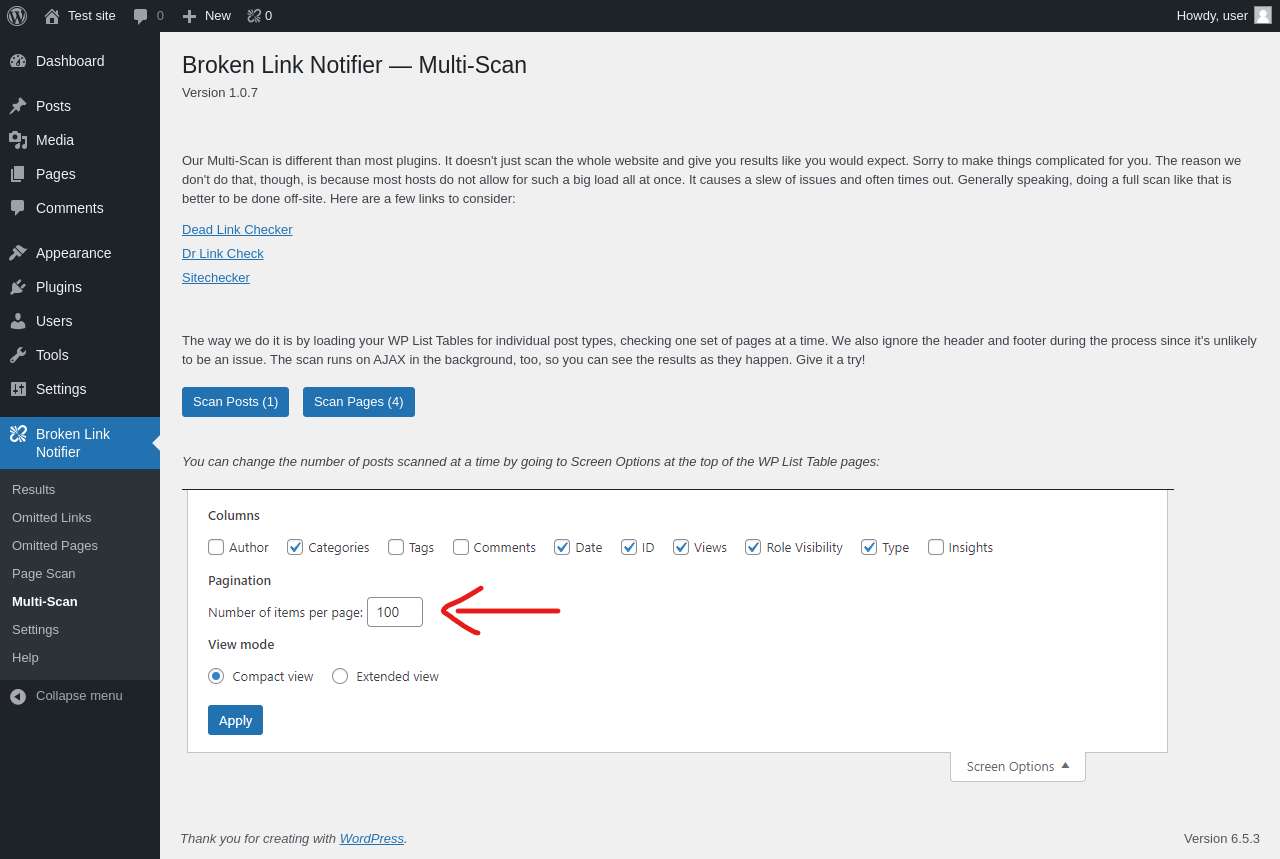Tick the Insights column checkbox
The height and width of the screenshot is (859, 1280).
pos(936,547)
